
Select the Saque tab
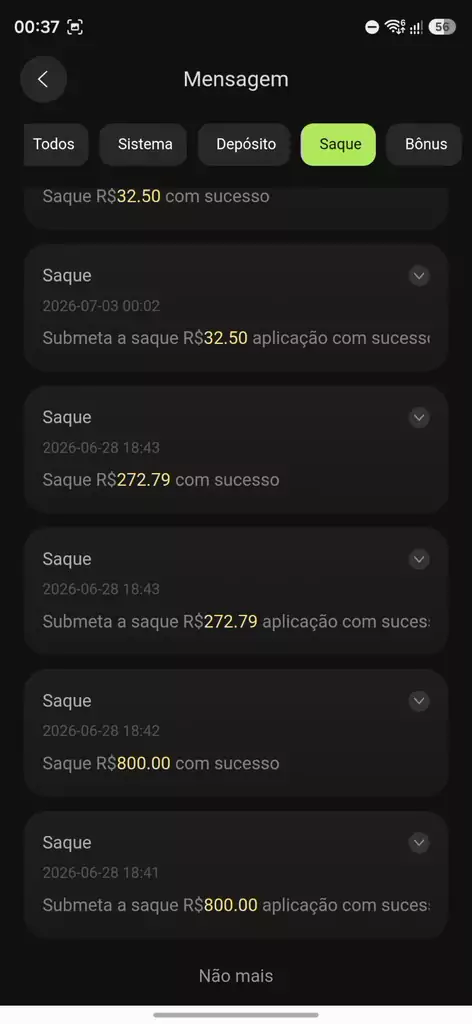pos(338,144)
